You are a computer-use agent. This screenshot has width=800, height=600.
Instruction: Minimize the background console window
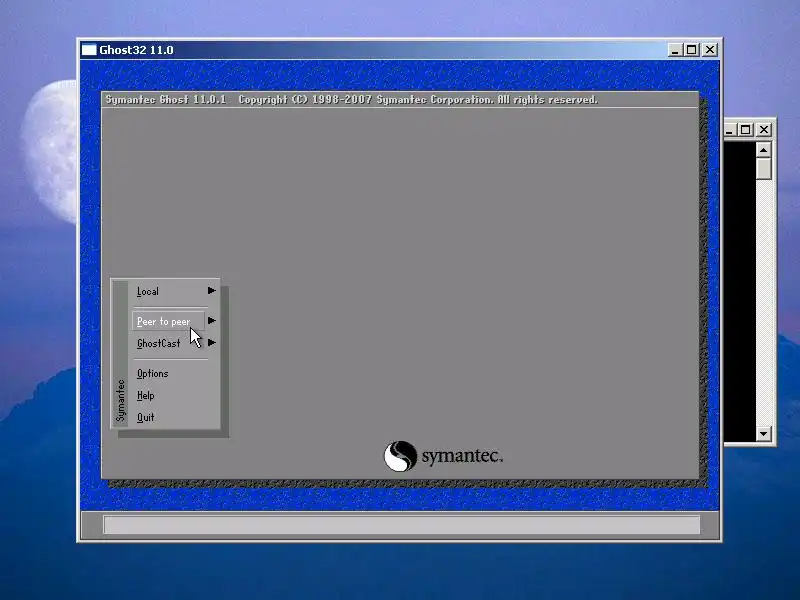coord(730,130)
